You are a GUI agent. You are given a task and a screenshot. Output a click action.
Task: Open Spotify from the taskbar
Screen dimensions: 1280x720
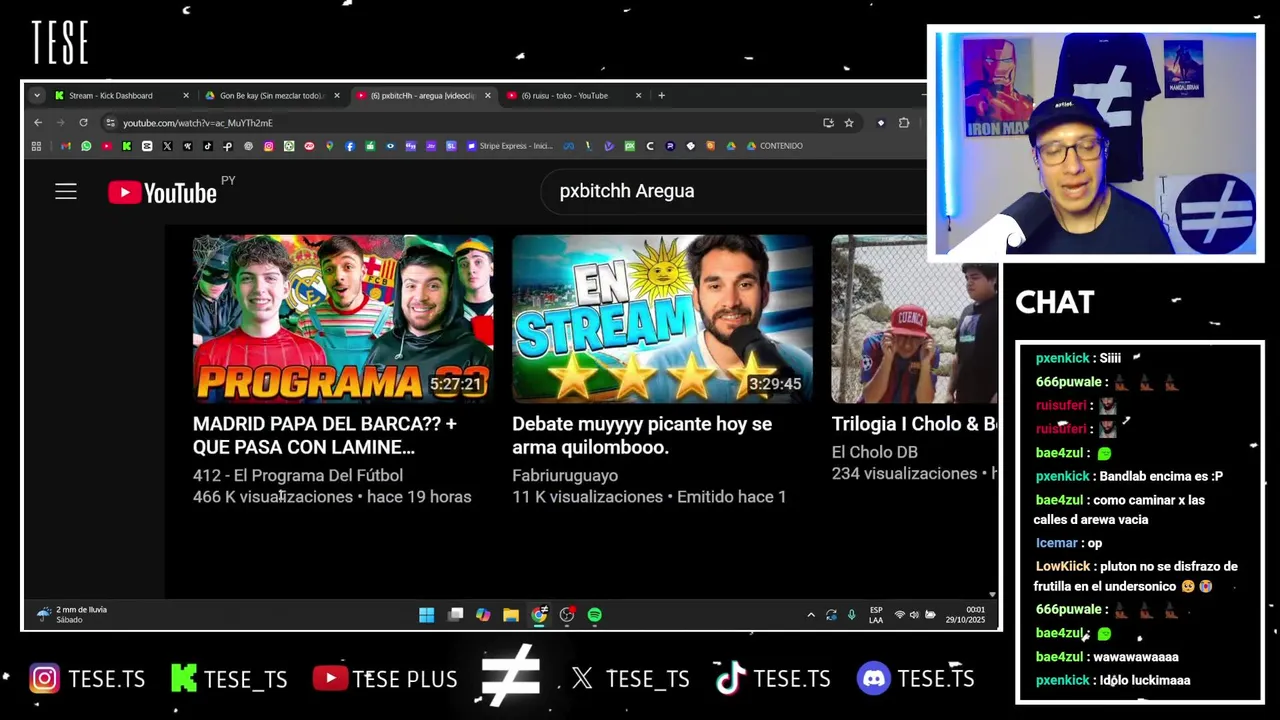[595, 615]
